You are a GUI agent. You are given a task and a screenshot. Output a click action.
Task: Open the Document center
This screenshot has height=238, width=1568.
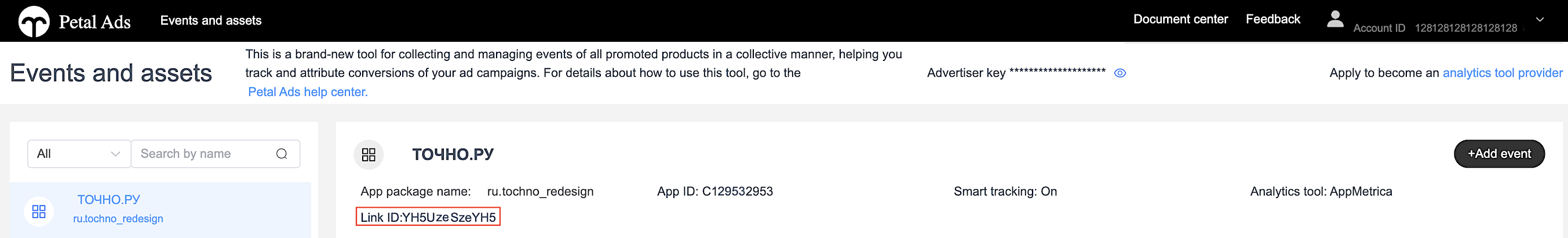pos(1180,20)
